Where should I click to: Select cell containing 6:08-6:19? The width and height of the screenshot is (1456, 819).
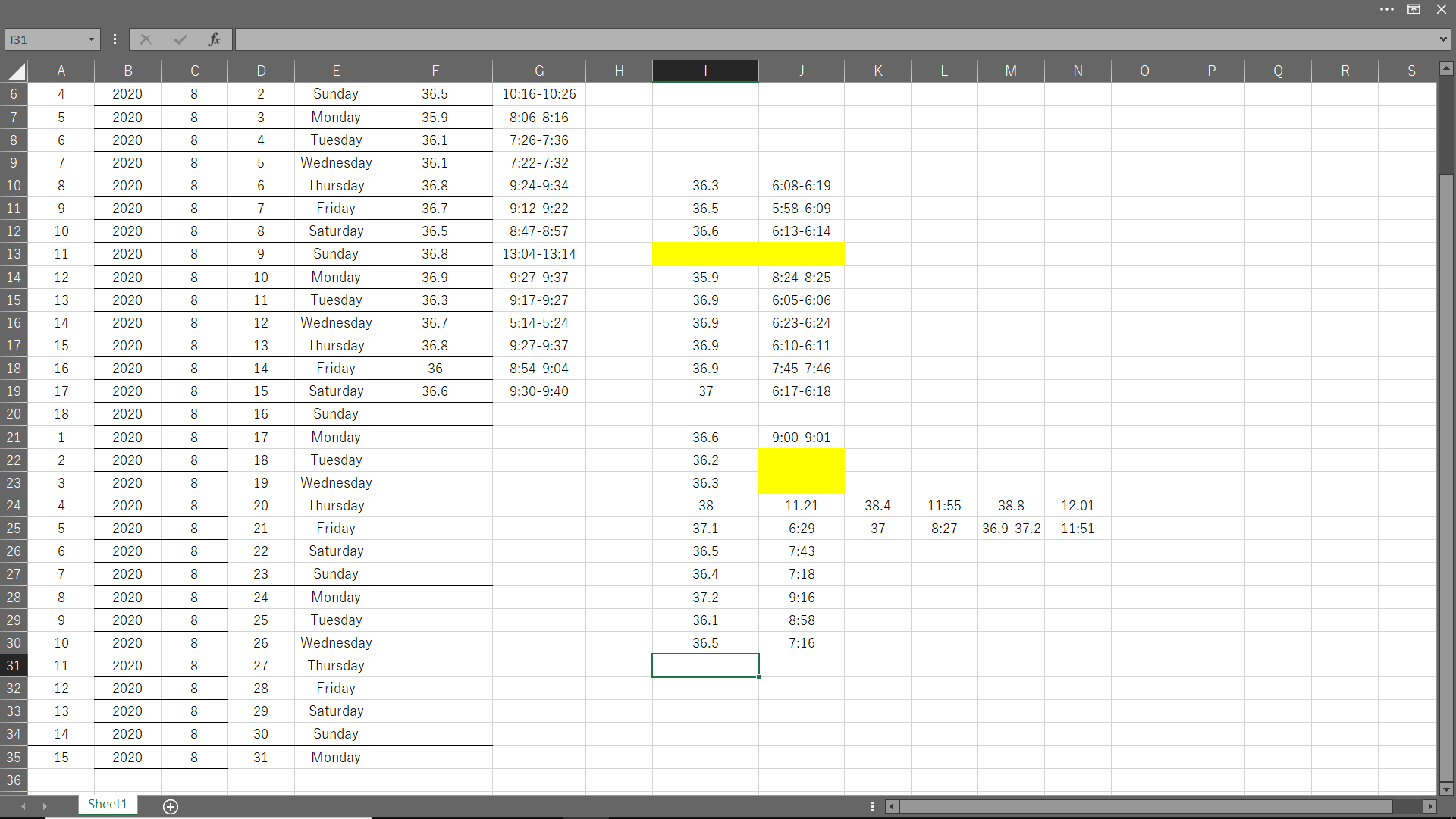coord(802,186)
